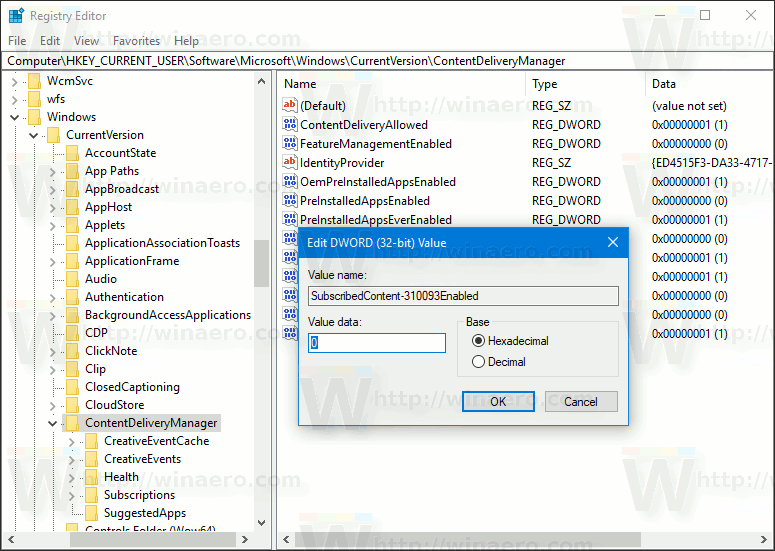Click the Windows key folder icon
Viewport: 775px width, 551px height.
point(35,117)
